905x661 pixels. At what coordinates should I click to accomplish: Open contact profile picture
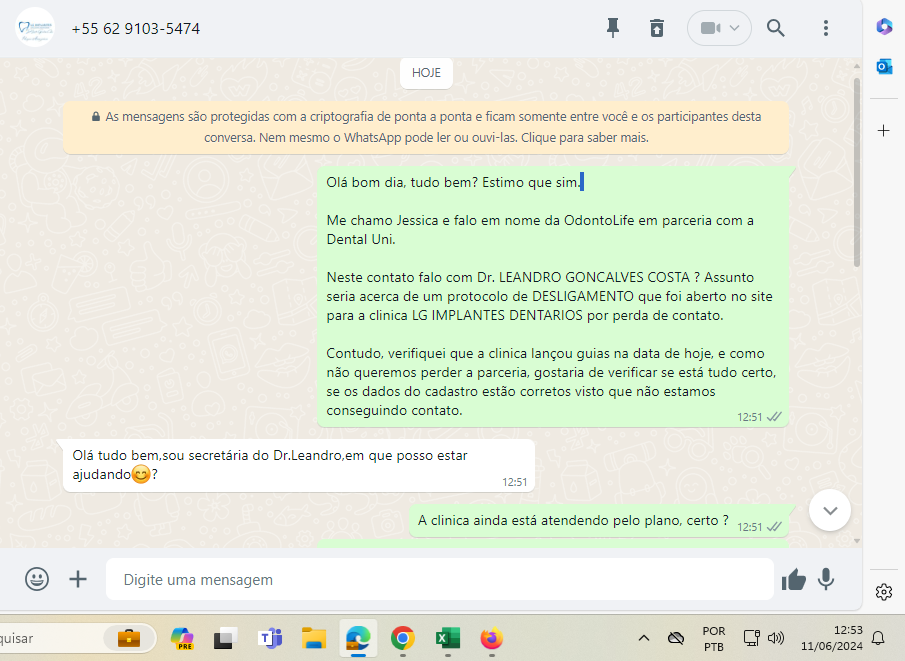tap(35, 28)
